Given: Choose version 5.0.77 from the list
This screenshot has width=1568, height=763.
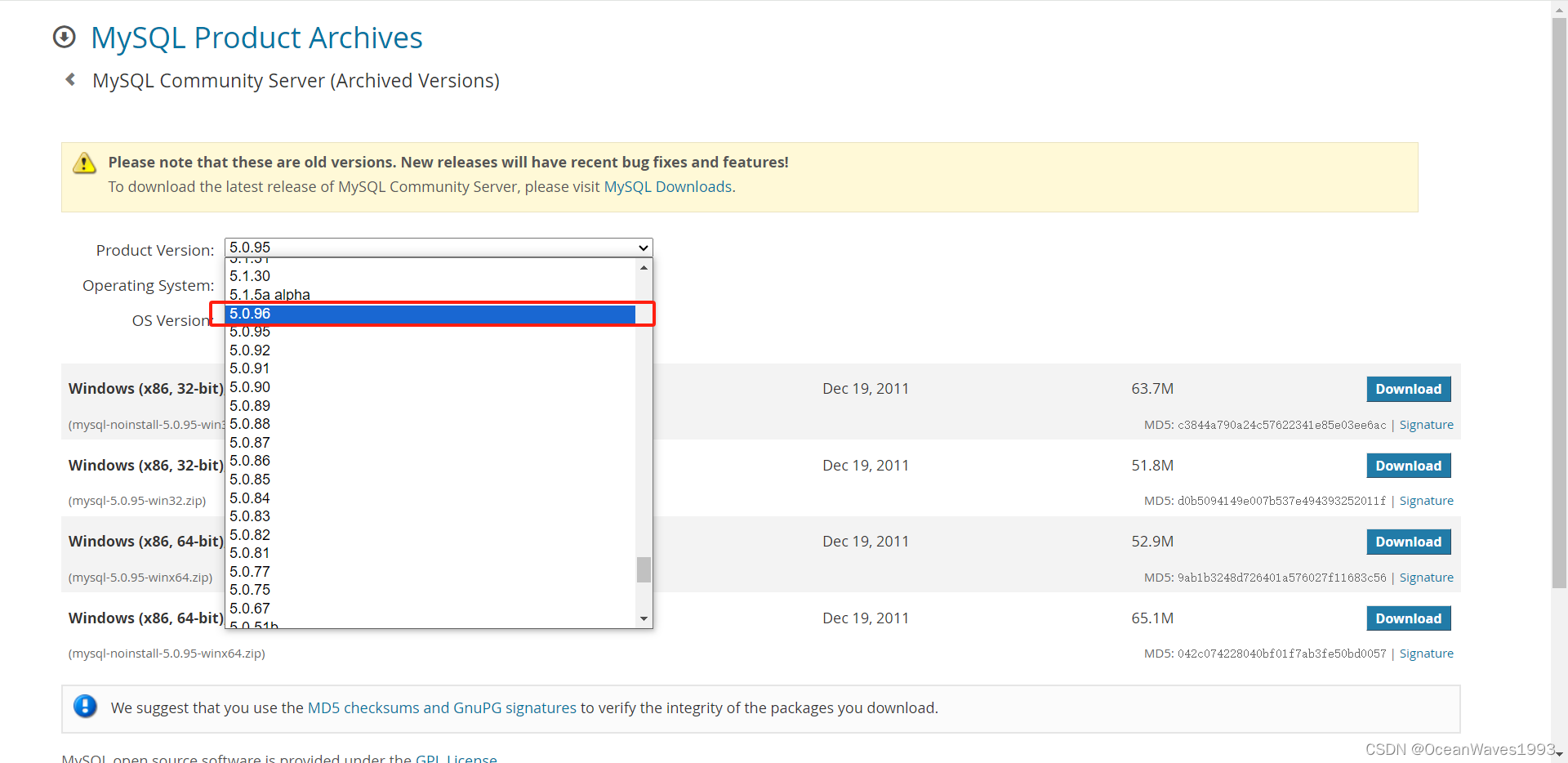Looking at the screenshot, I should 430,572.
